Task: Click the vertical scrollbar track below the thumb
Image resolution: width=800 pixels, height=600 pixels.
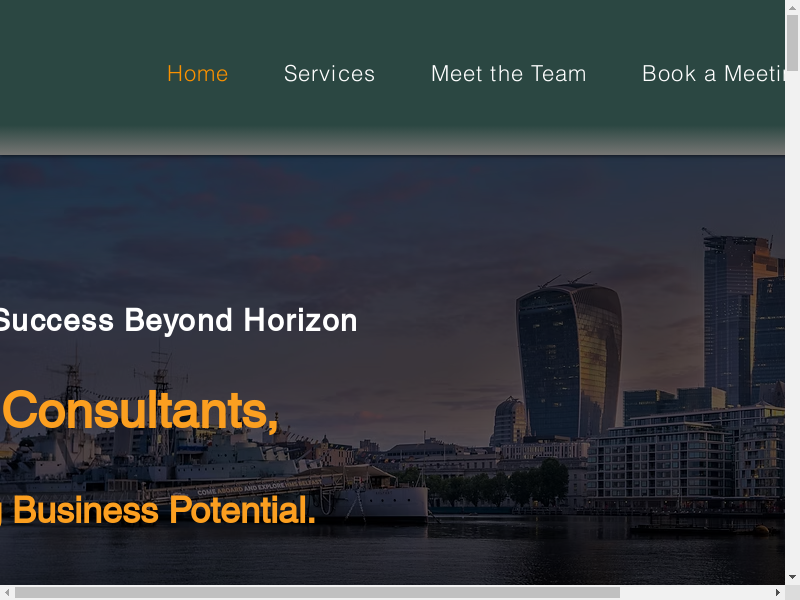Action: coord(792,321)
